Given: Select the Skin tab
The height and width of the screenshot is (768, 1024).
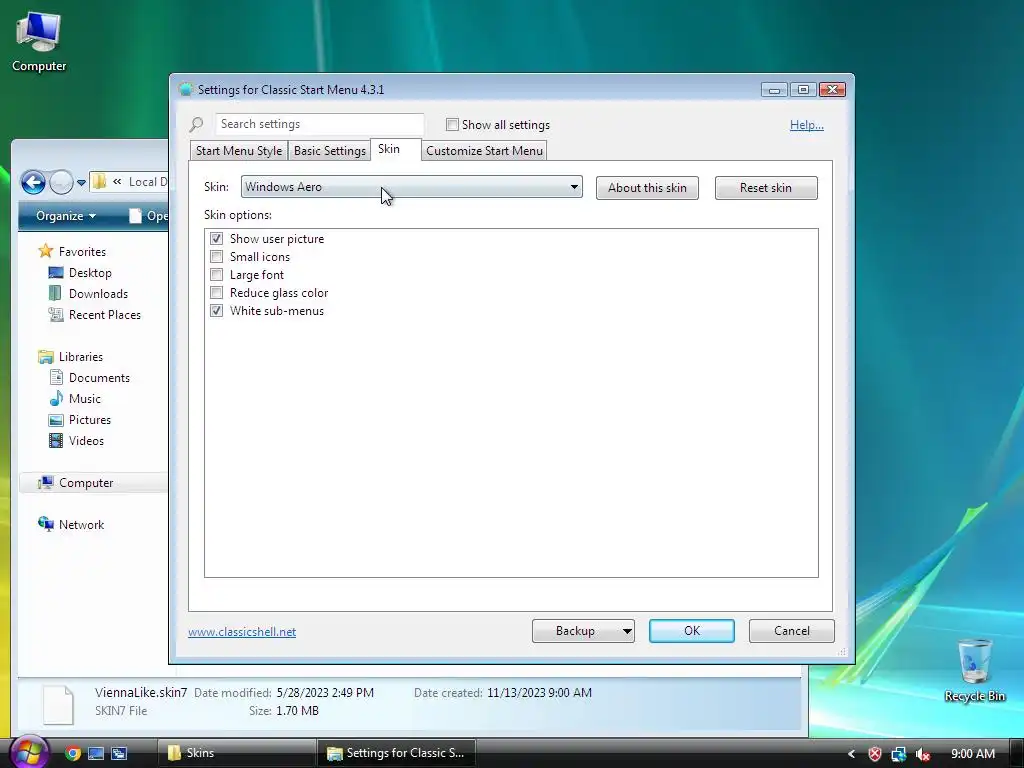Looking at the screenshot, I should click(x=395, y=149).
